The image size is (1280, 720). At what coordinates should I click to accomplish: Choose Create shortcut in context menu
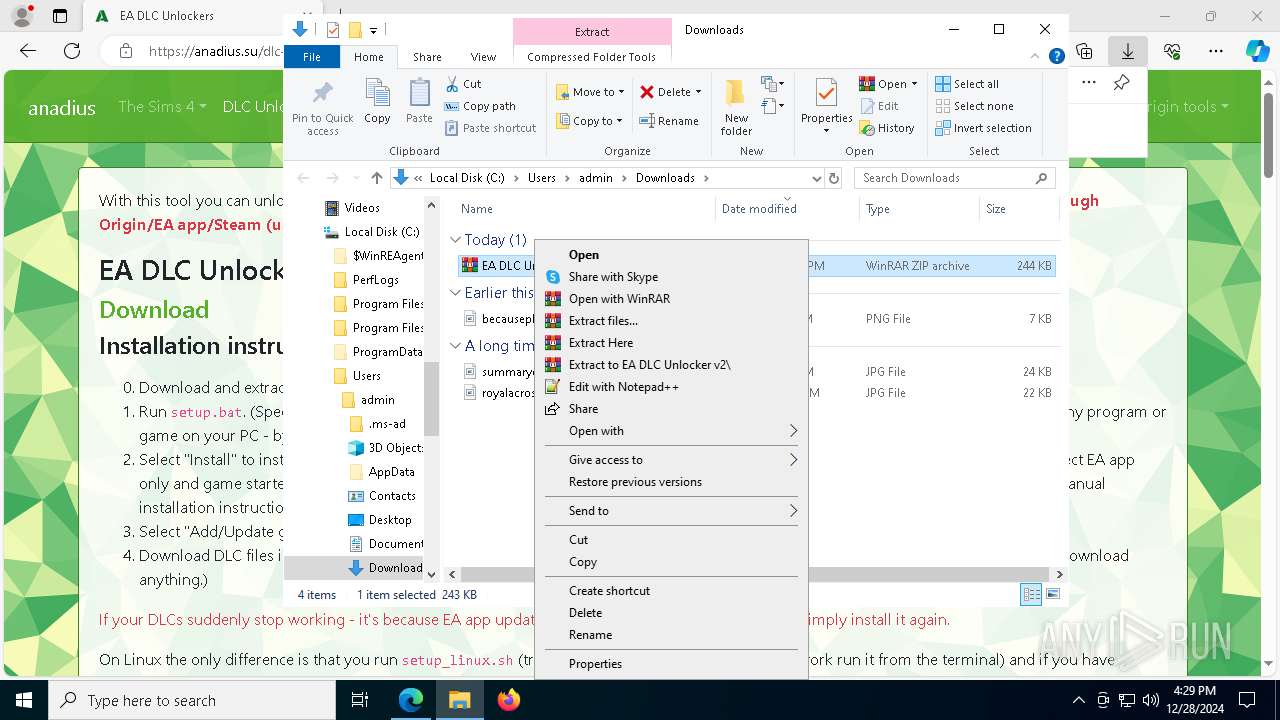(671, 591)
